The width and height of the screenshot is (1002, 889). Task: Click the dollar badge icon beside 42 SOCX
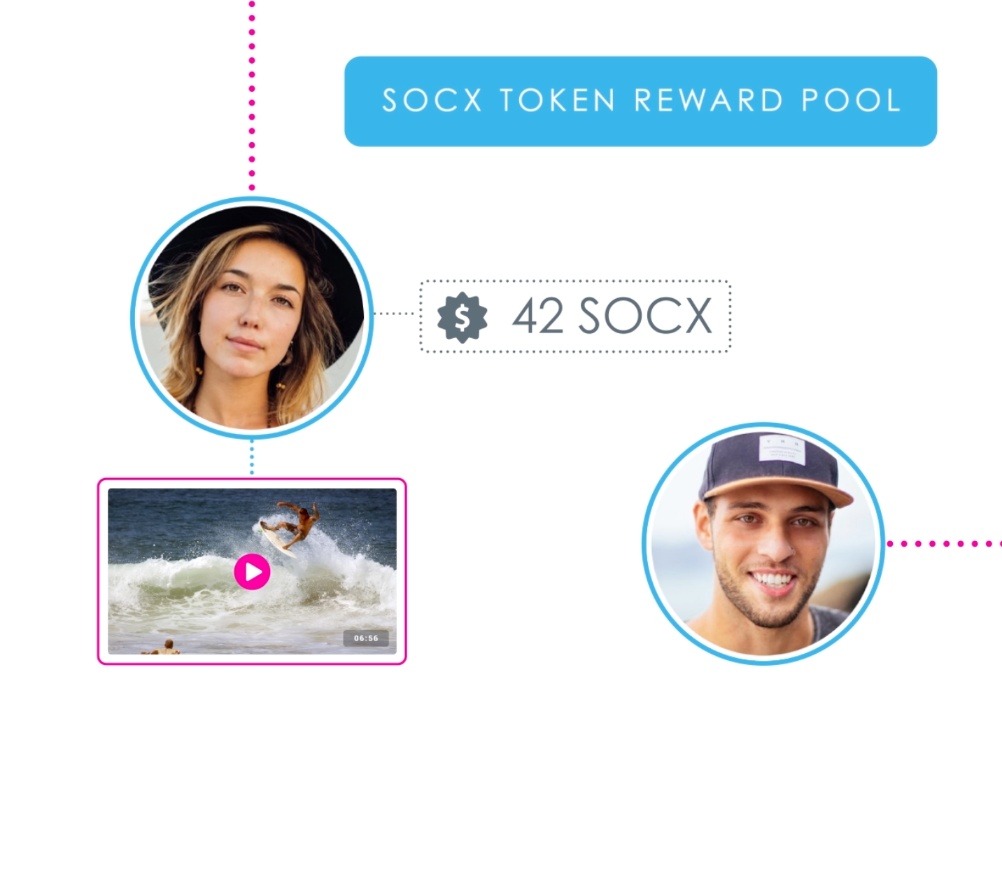point(462,318)
